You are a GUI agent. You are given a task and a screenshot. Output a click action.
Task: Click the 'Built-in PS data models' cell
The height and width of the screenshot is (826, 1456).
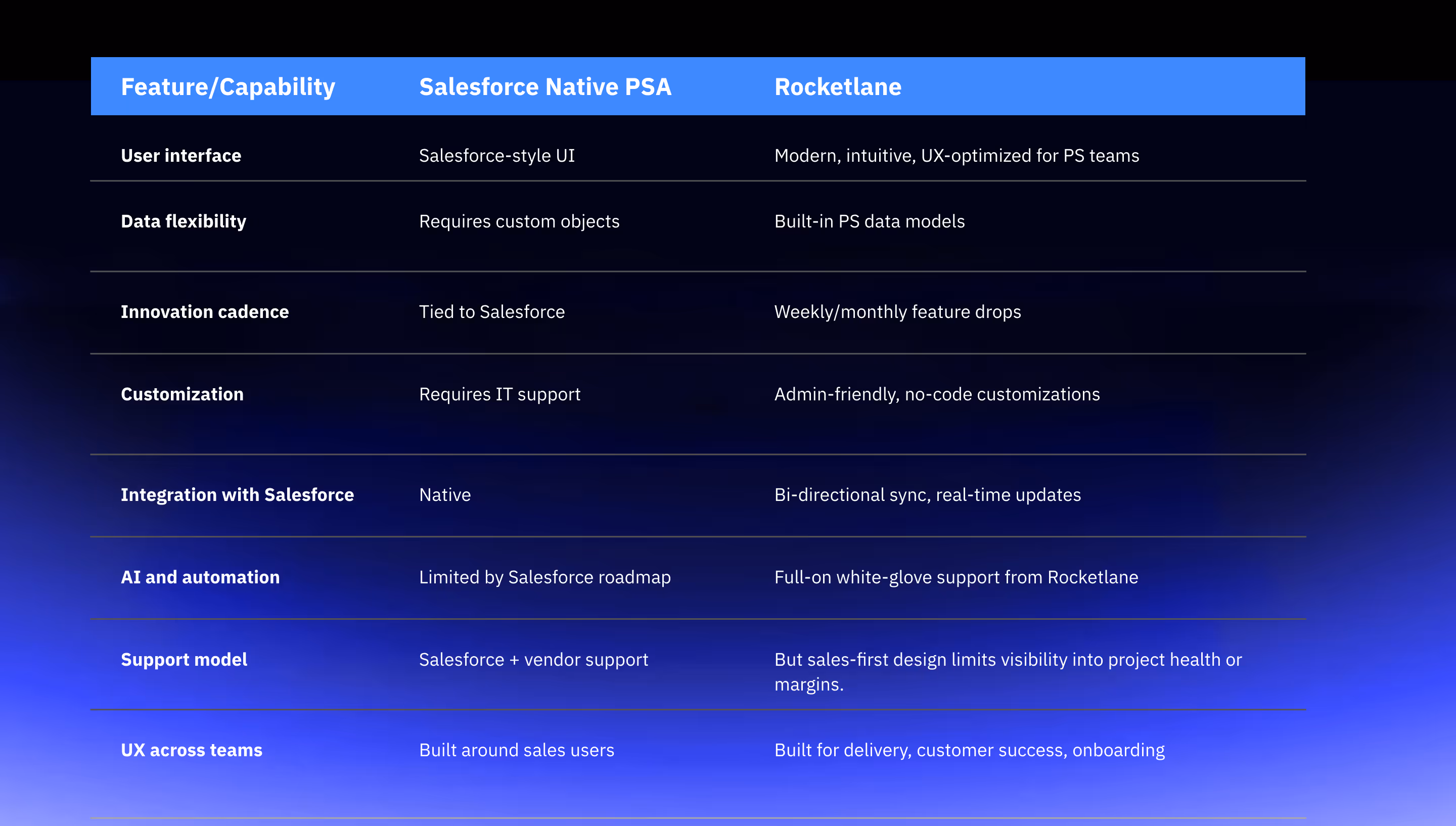coord(870,221)
